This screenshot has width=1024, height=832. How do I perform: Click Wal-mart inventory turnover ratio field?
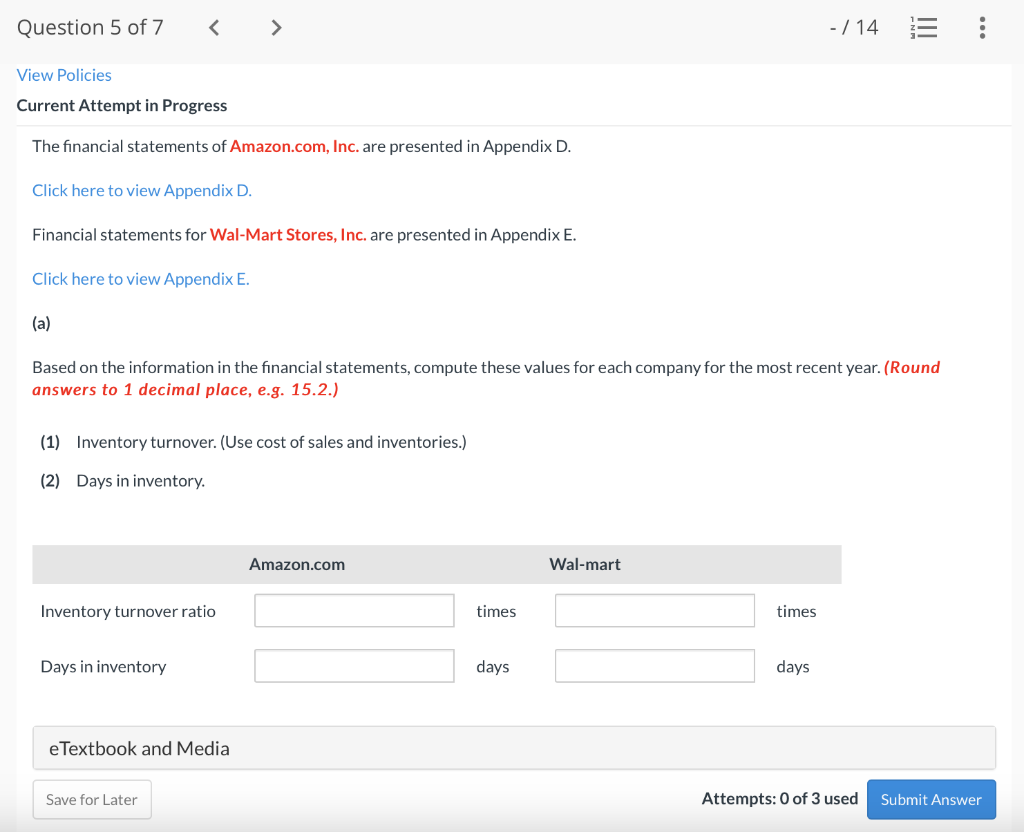654,611
